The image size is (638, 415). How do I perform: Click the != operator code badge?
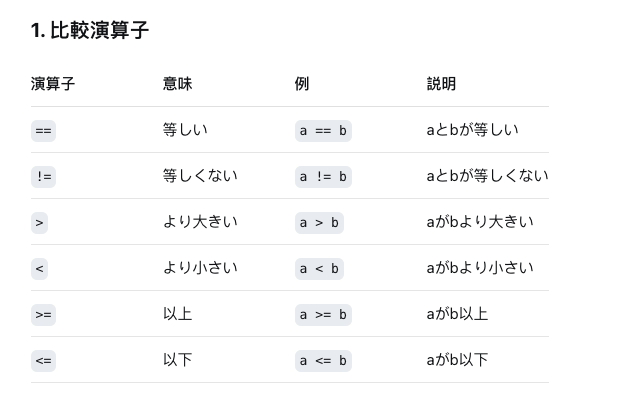(x=43, y=177)
